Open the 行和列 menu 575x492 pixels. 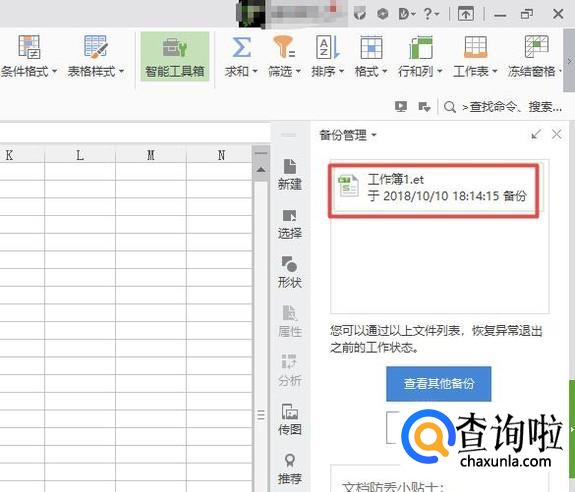point(420,57)
